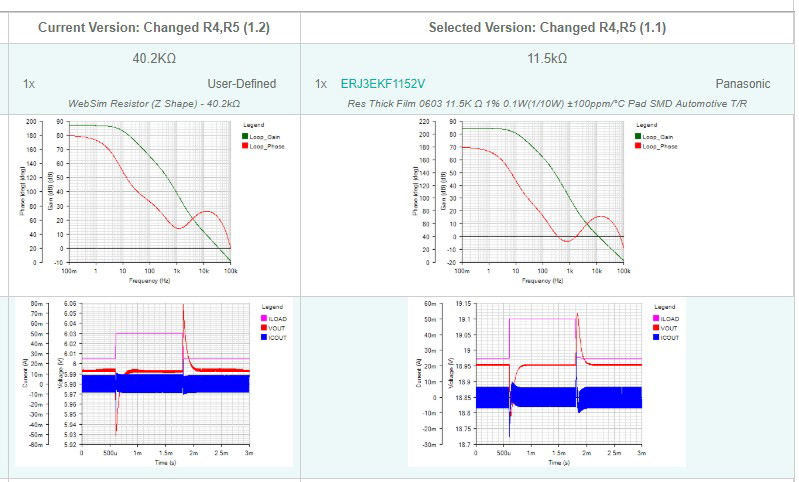Screen dimensions: 799x482
Task: Click the 1x quantity beside ERJ3EKF1152V
Action: pos(321,84)
